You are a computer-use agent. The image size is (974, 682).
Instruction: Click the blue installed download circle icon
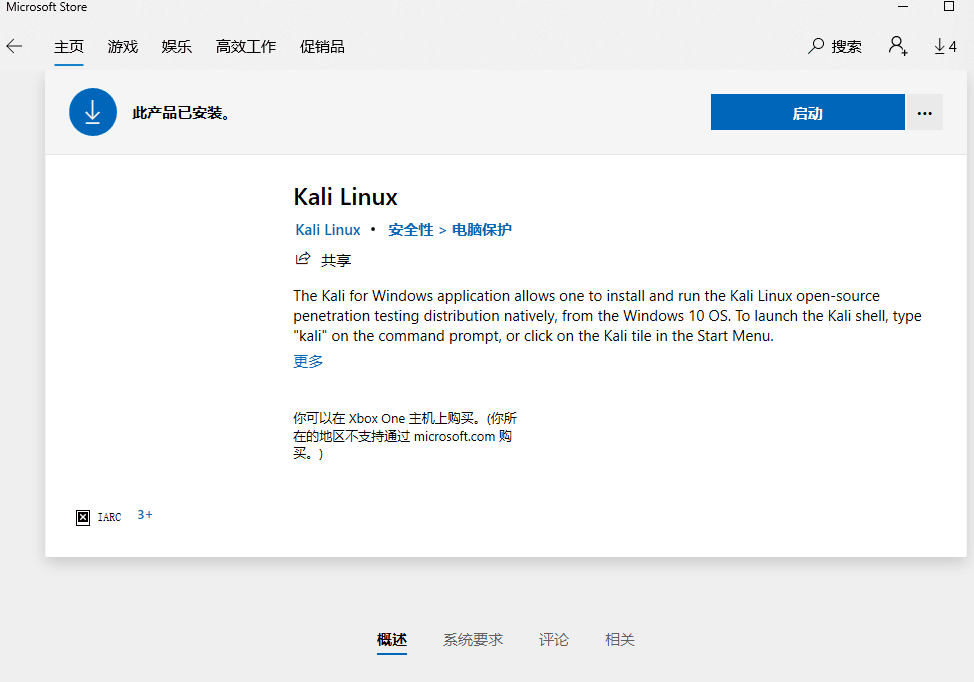93,112
